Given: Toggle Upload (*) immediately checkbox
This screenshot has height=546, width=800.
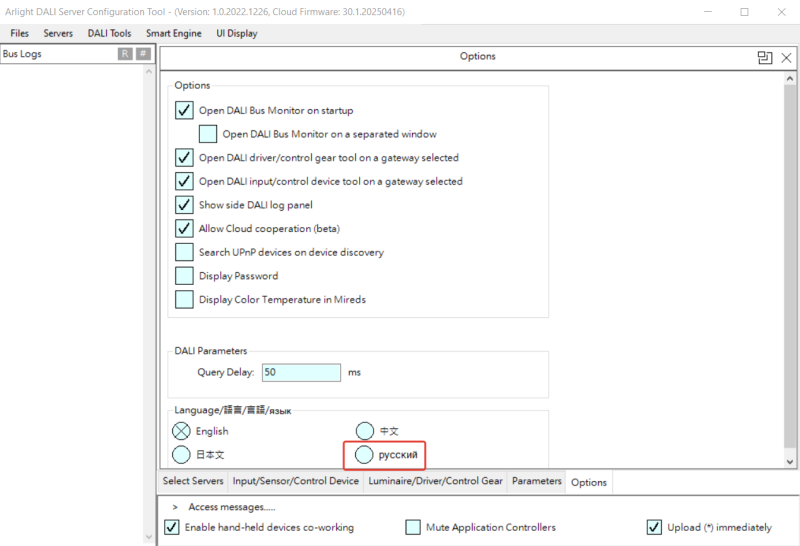Looking at the screenshot, I should 654,527.
